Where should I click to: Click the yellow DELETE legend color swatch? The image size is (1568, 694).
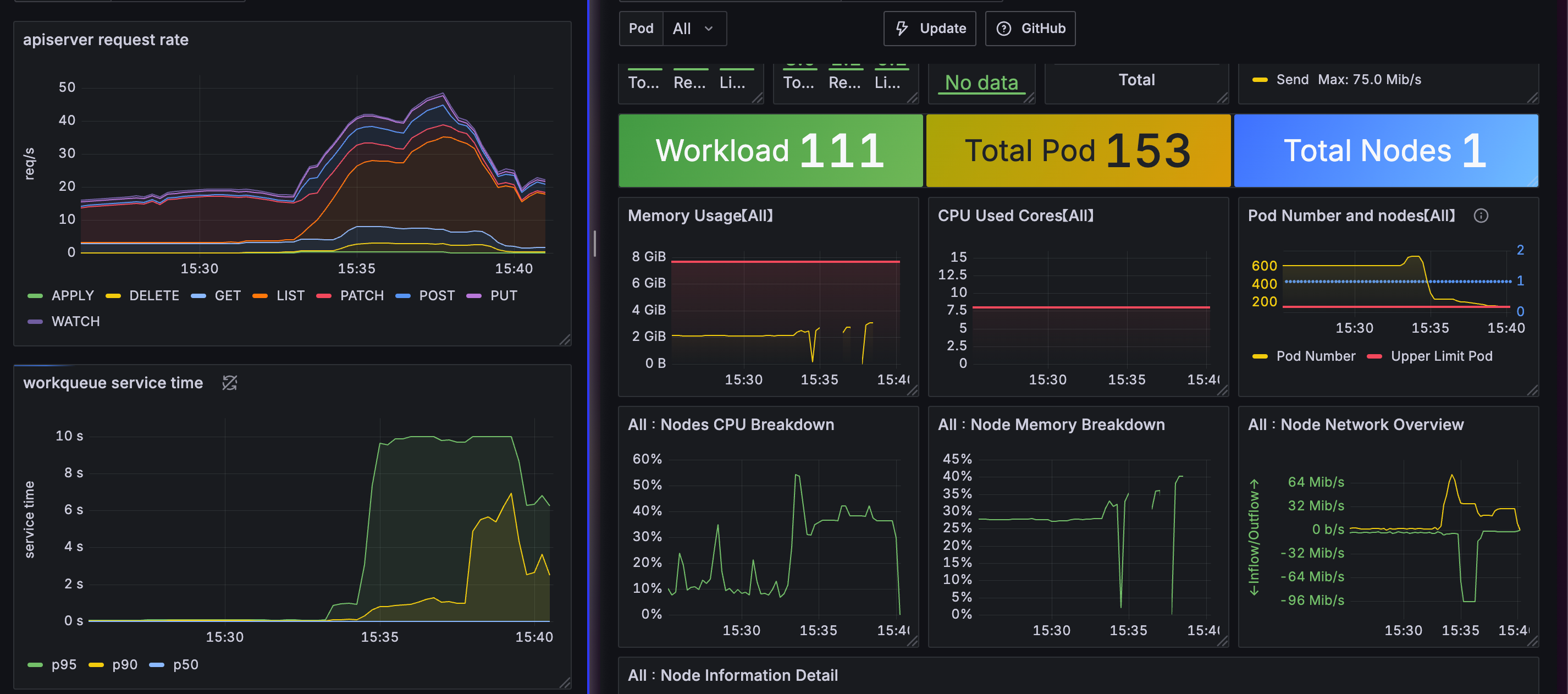[x=113, y=296]
